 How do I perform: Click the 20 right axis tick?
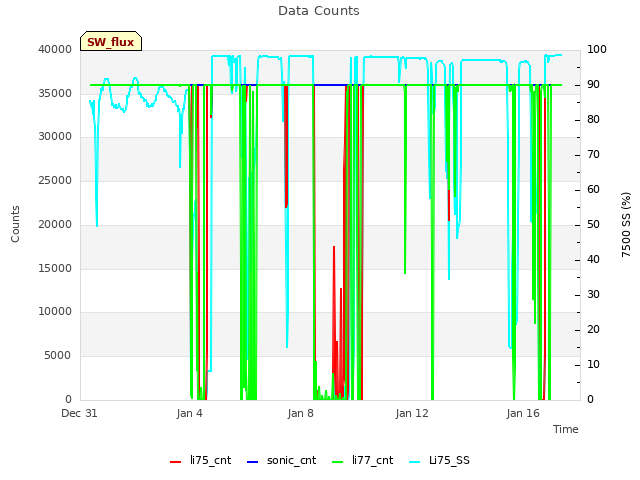(593, 329)
